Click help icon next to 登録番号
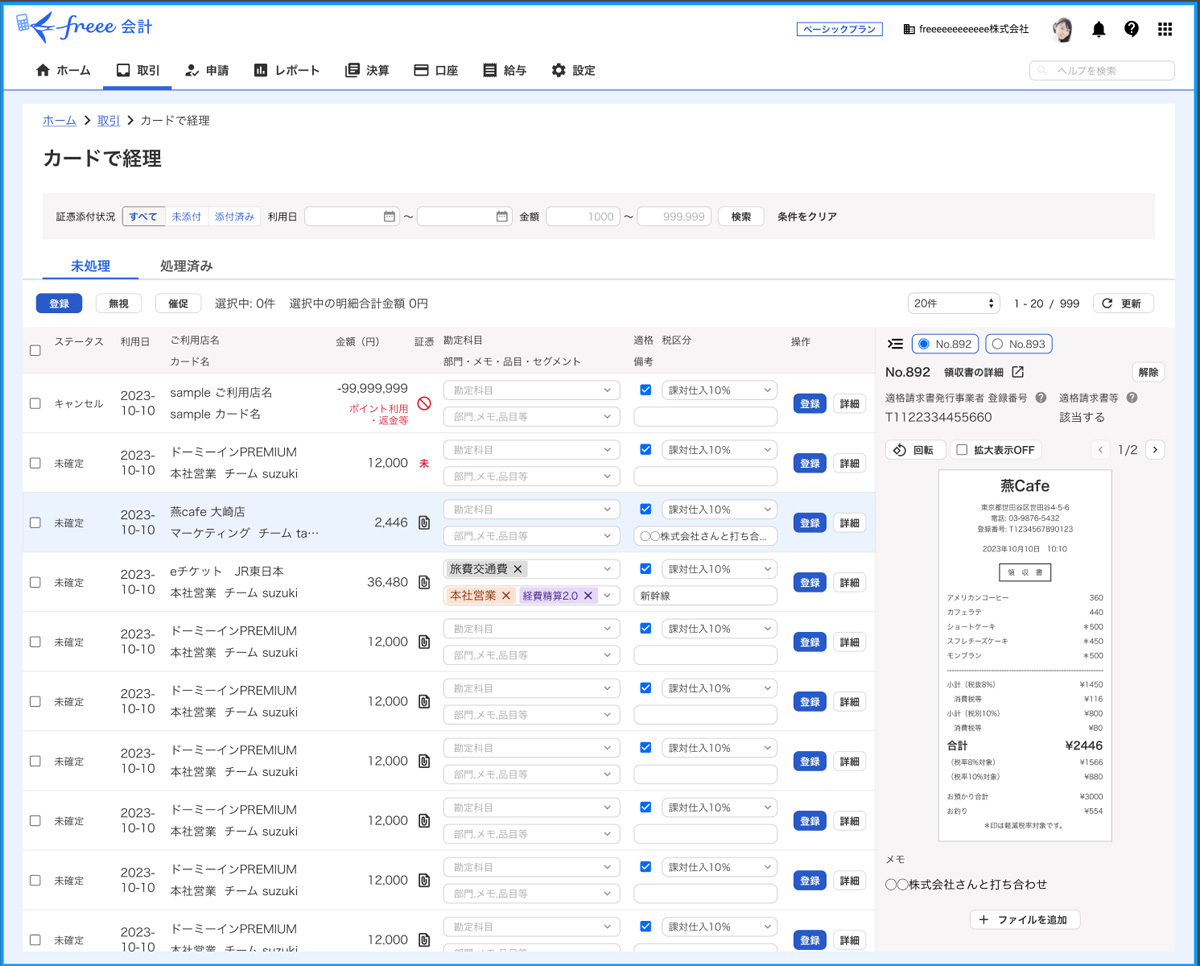This screenshot has width=1200, height=966. (1041, 398)
